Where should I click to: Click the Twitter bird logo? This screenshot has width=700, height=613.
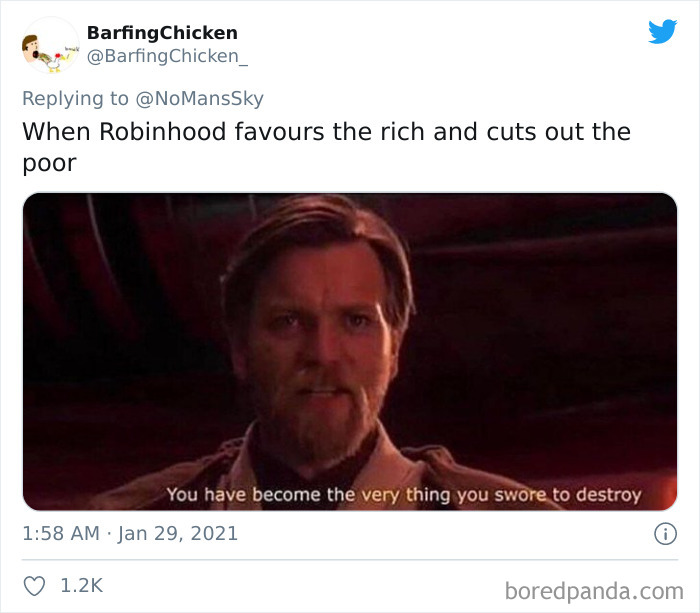[662, 31]
